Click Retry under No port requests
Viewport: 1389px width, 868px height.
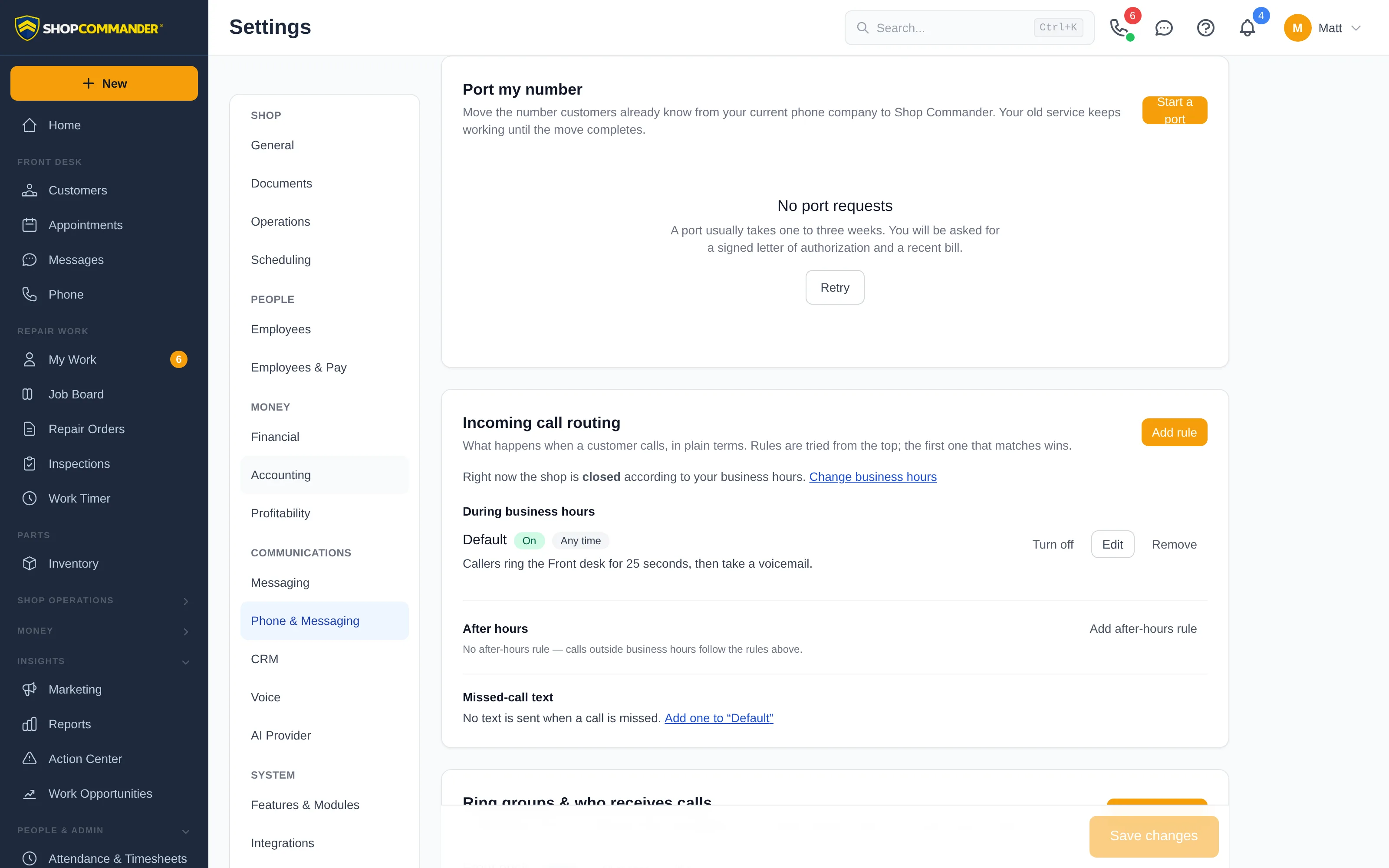click(x=835, y=287)
